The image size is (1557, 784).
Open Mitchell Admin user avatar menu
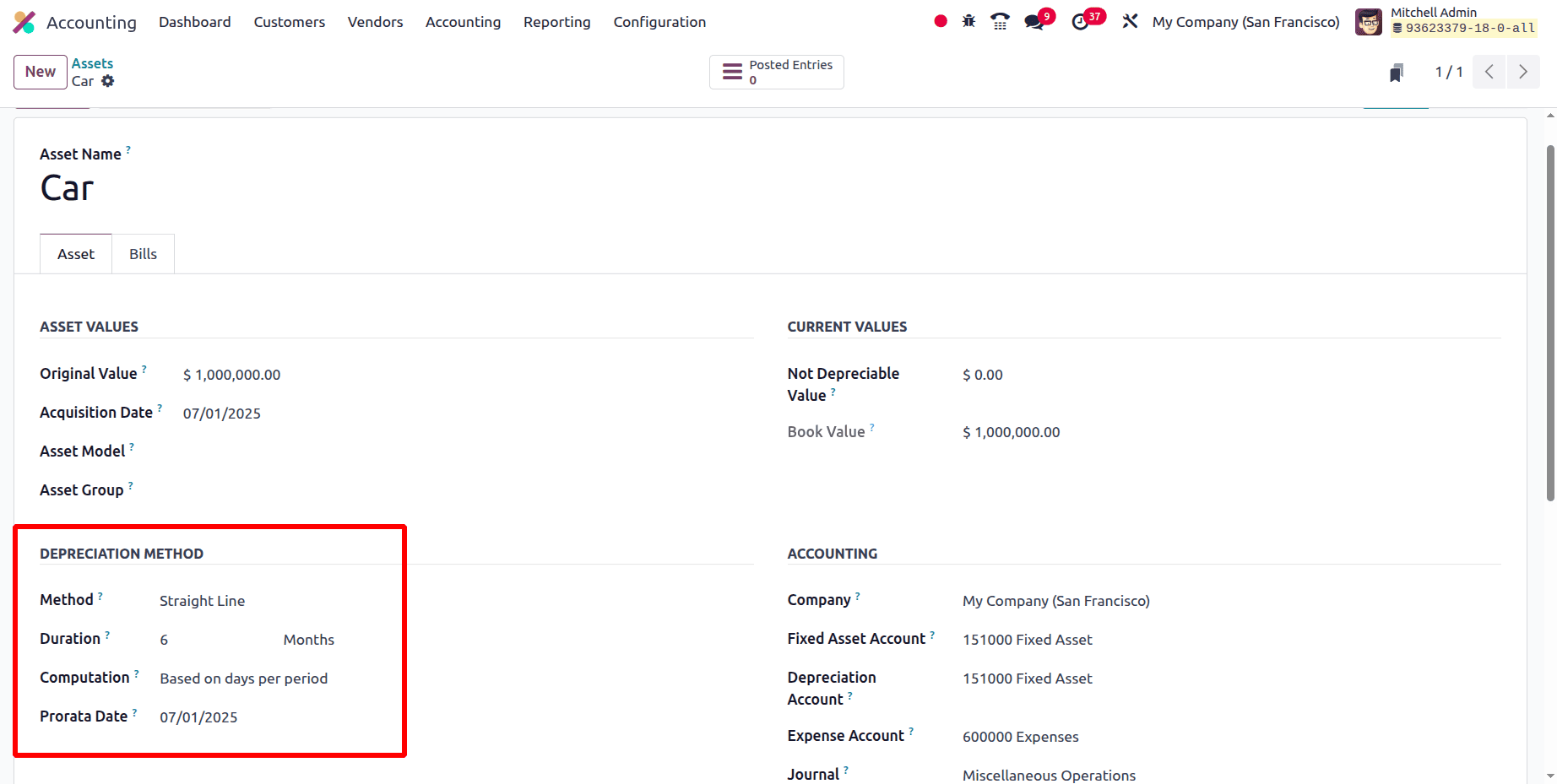point(1368,21)
